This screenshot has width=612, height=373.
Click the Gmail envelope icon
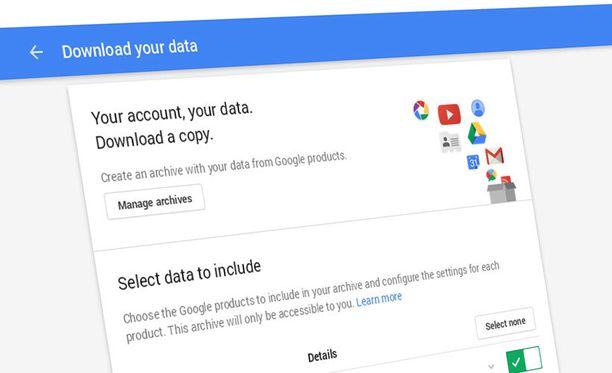click(x=495, y=156)
